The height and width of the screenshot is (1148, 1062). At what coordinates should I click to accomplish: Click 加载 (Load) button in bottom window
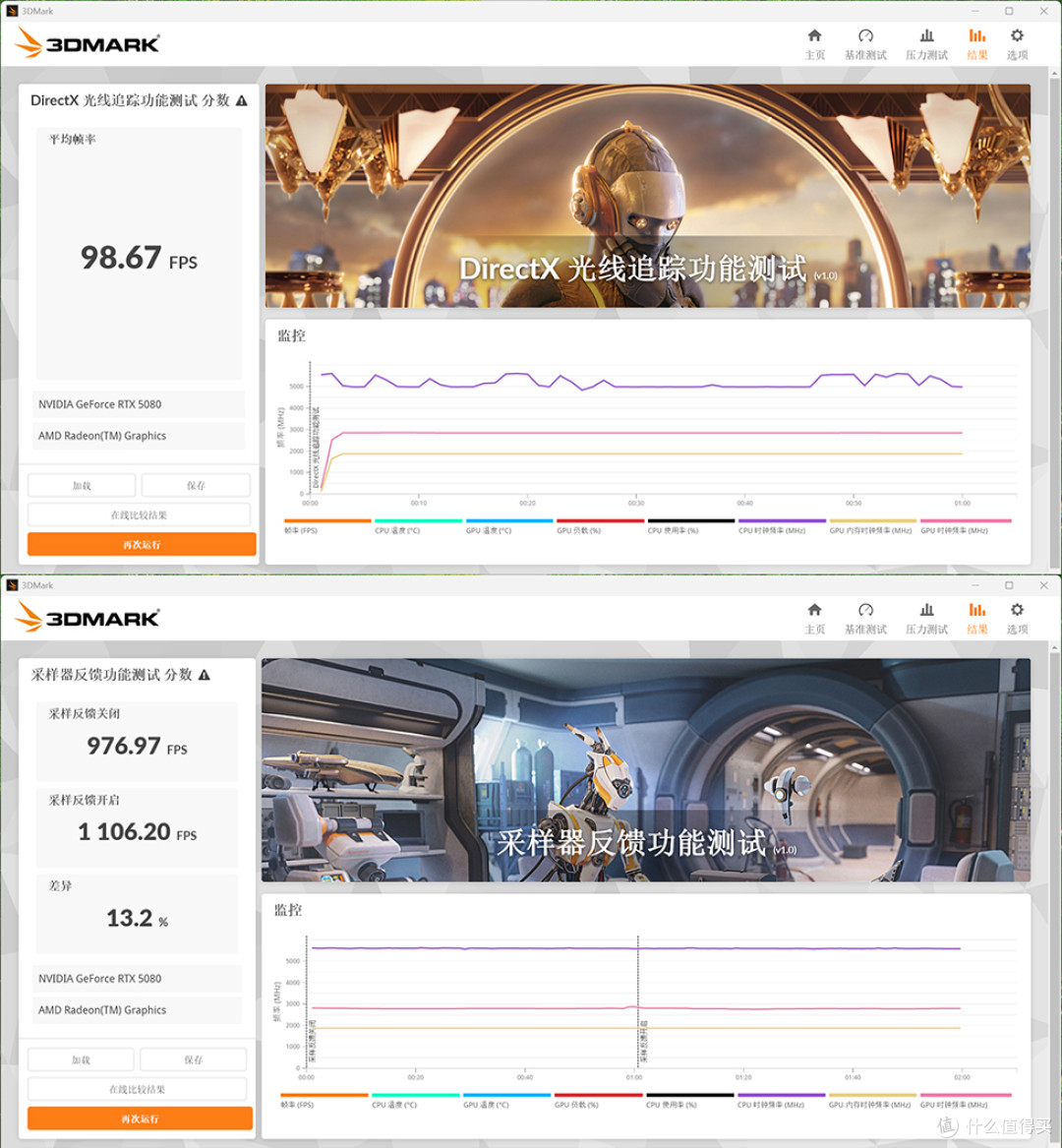coord(81,1059)
